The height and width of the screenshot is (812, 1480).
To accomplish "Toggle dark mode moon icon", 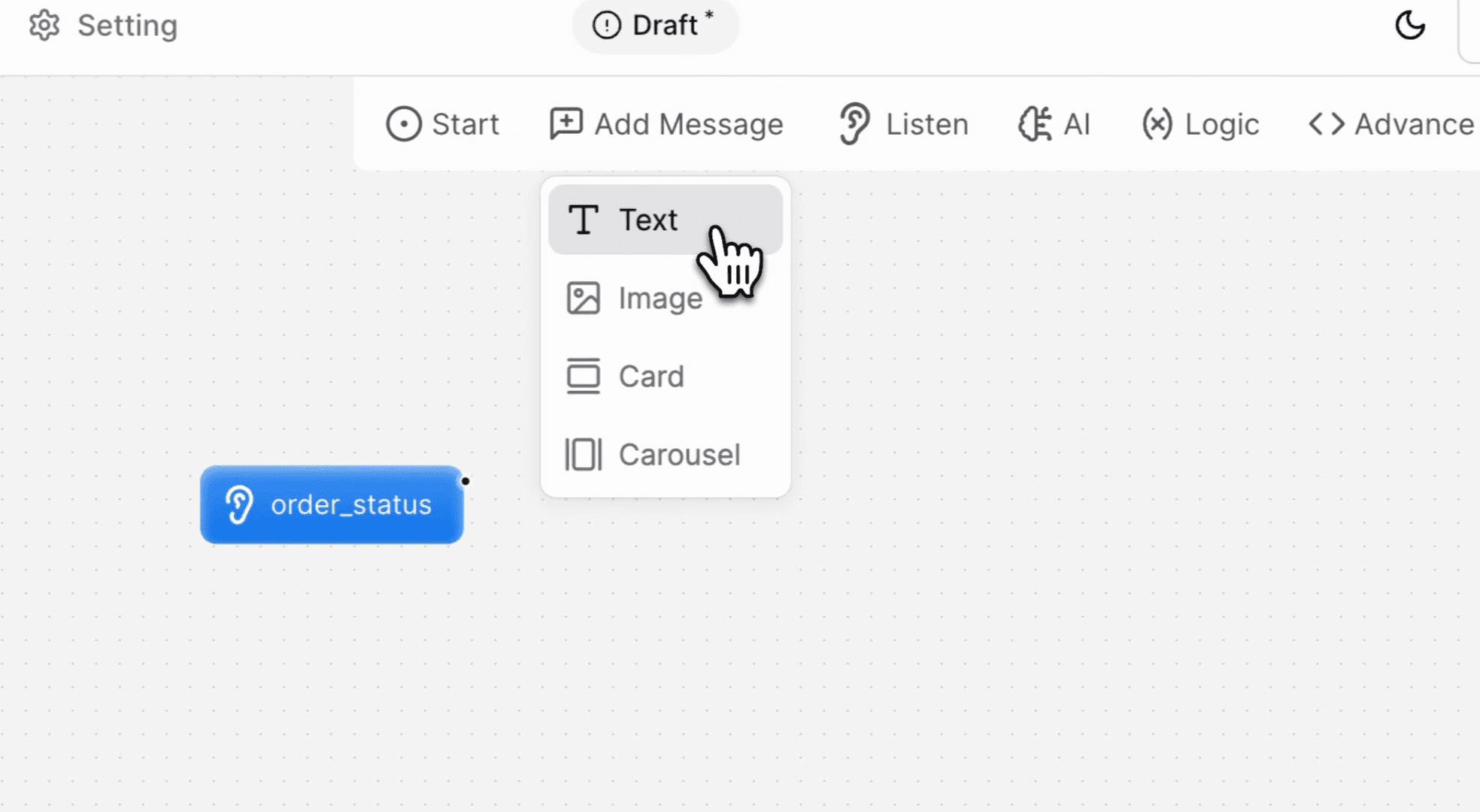I will [x=1409, y=26].
